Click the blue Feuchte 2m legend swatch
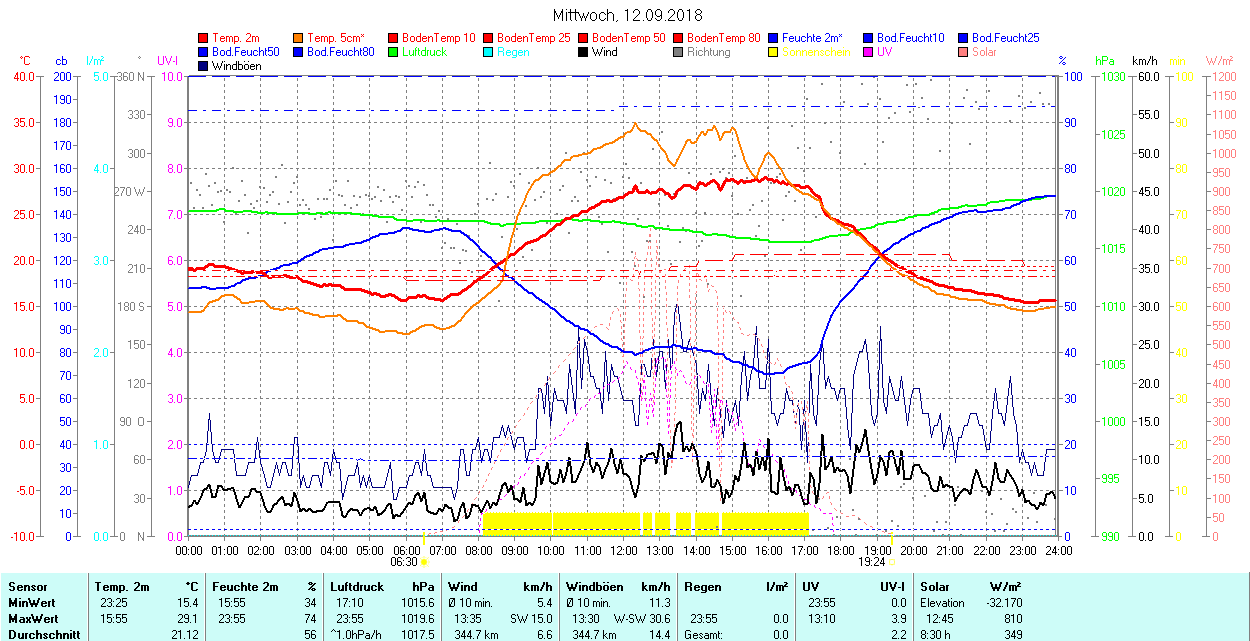Image resolution: width=1250 pixels, height=641 pixels. 773,38
